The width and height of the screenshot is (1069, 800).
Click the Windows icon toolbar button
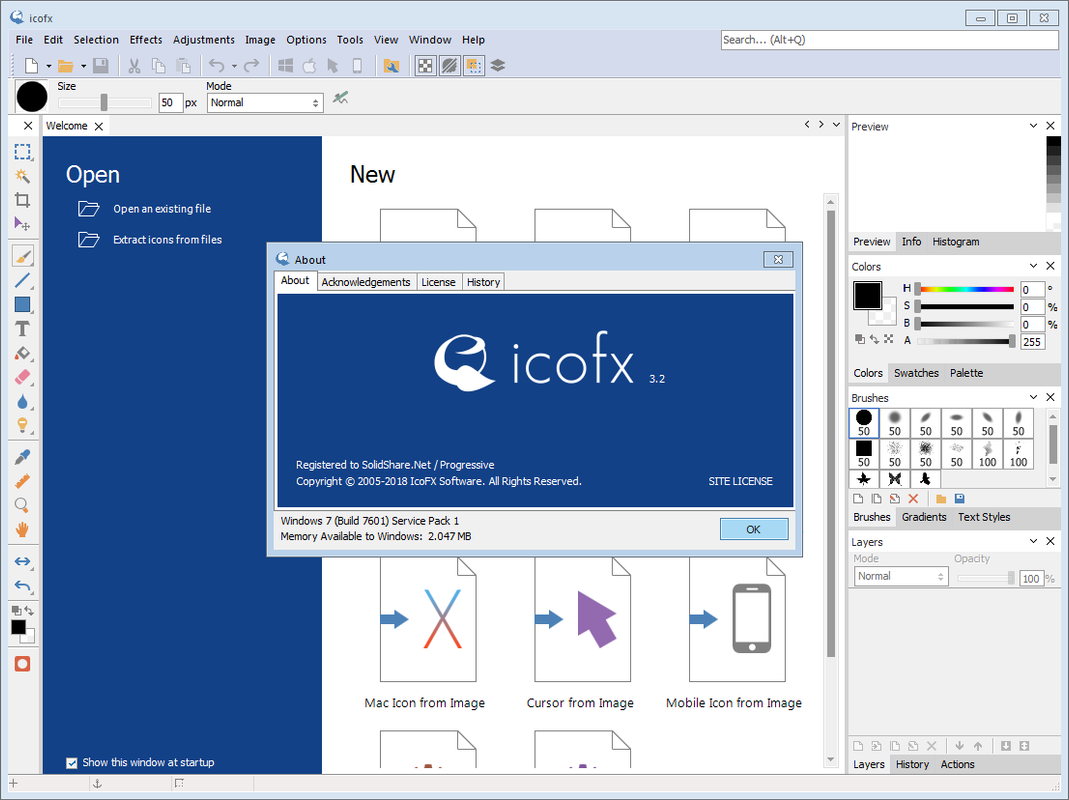point(286,65)
